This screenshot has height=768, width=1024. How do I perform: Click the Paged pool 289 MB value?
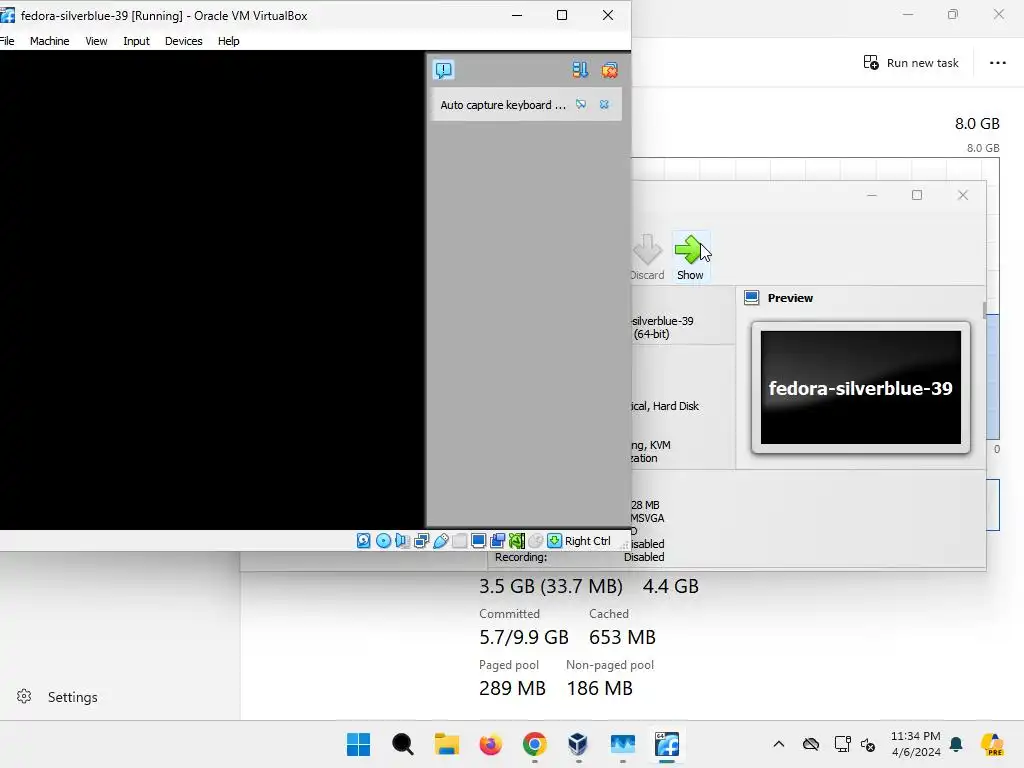point(512,688)
